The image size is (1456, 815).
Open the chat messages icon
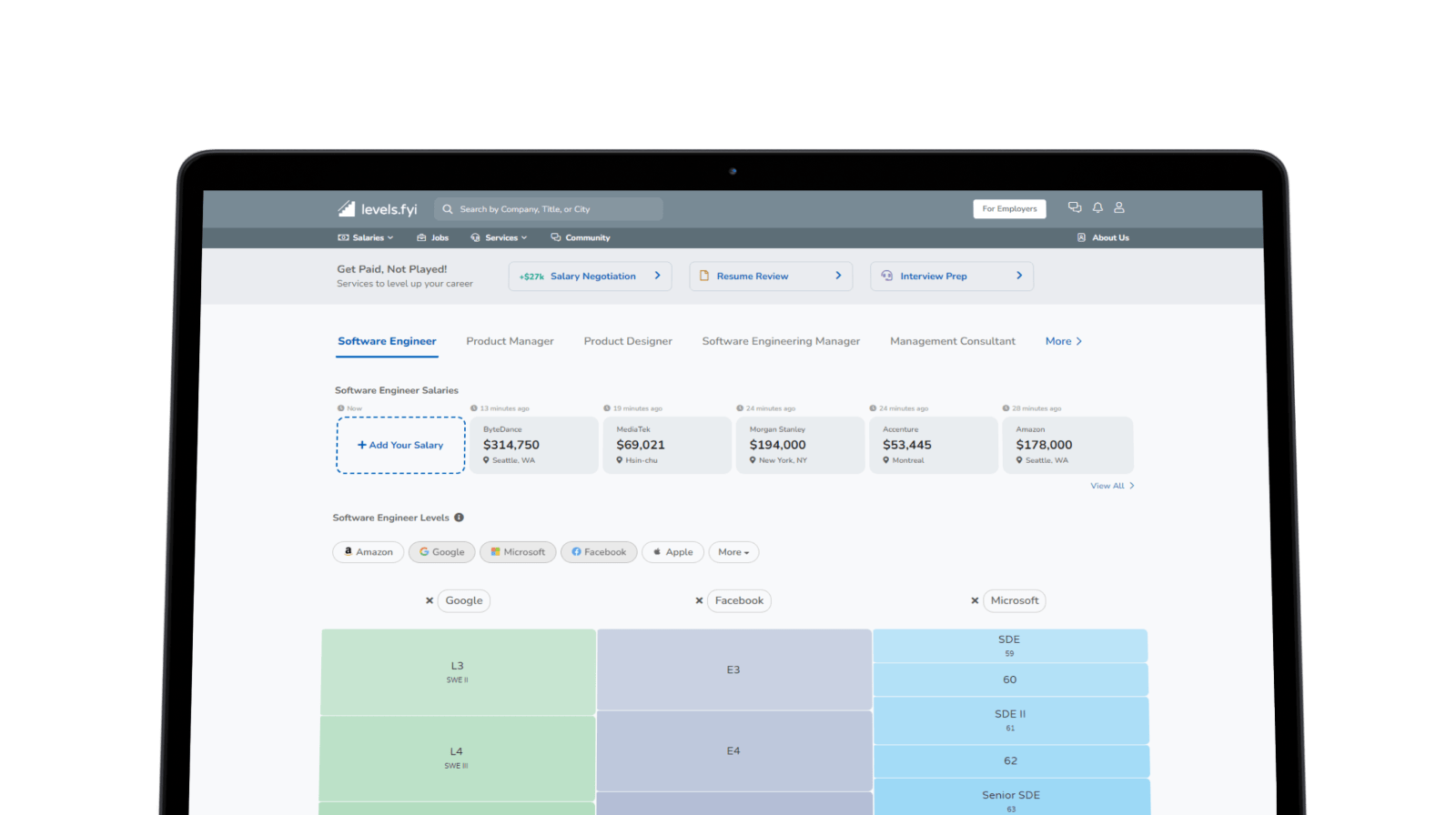click(x=1075, y=207)
